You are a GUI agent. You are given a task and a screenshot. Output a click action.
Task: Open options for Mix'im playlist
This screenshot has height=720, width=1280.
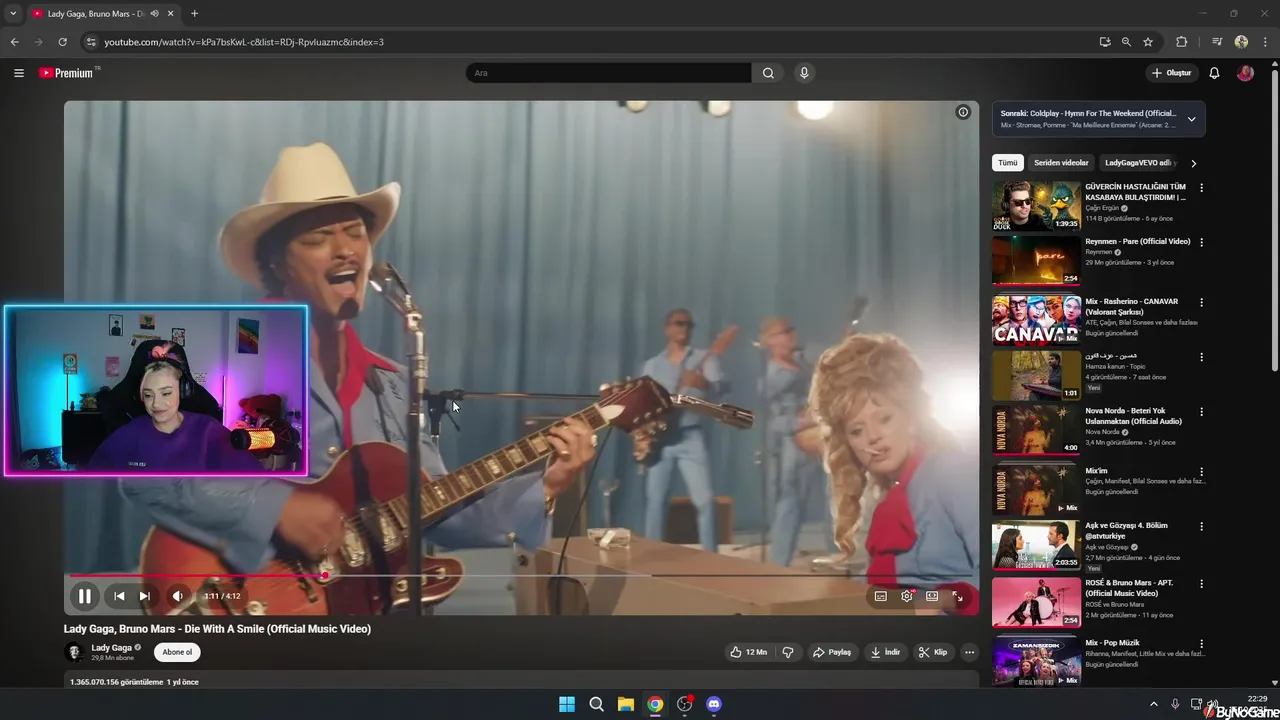click(1202, 472)
